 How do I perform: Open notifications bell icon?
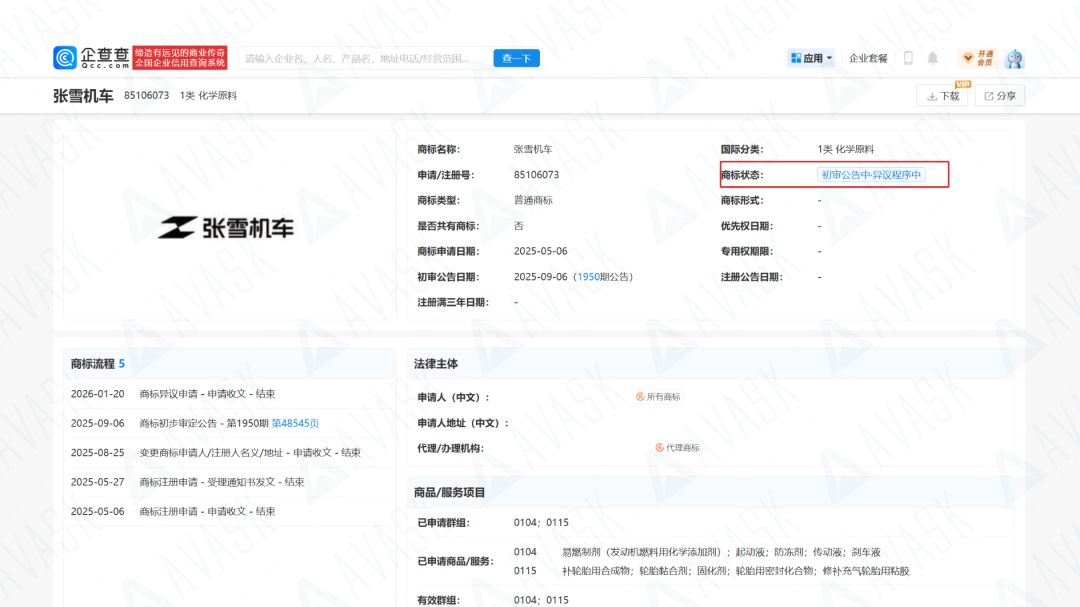click(933, 59)
